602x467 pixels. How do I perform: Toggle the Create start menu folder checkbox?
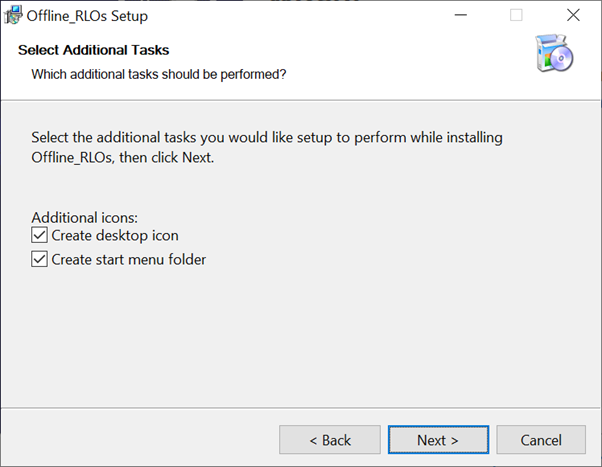pyautogui.click(x=40, y=259)
